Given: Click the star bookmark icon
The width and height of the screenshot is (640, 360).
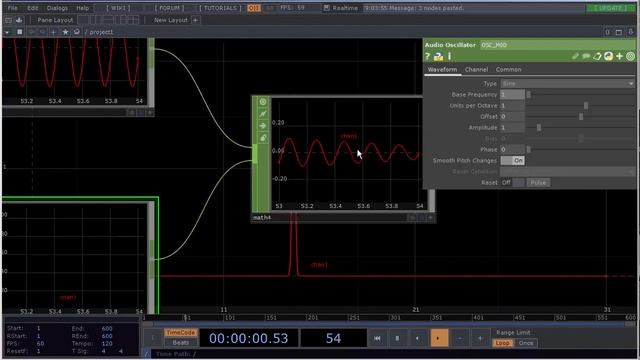Looking at the screenshot, I should pos(65,32).
